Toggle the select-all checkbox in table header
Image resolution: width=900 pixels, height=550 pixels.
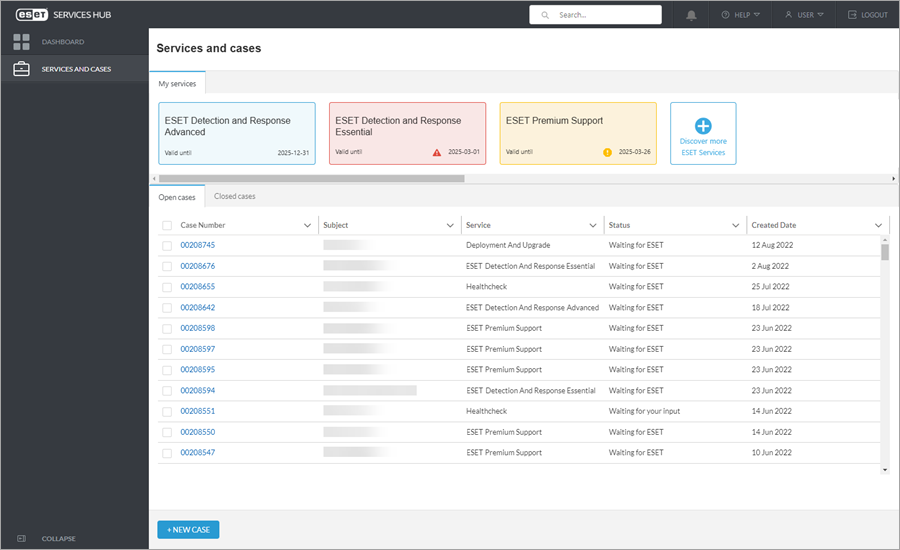[167, 225]
